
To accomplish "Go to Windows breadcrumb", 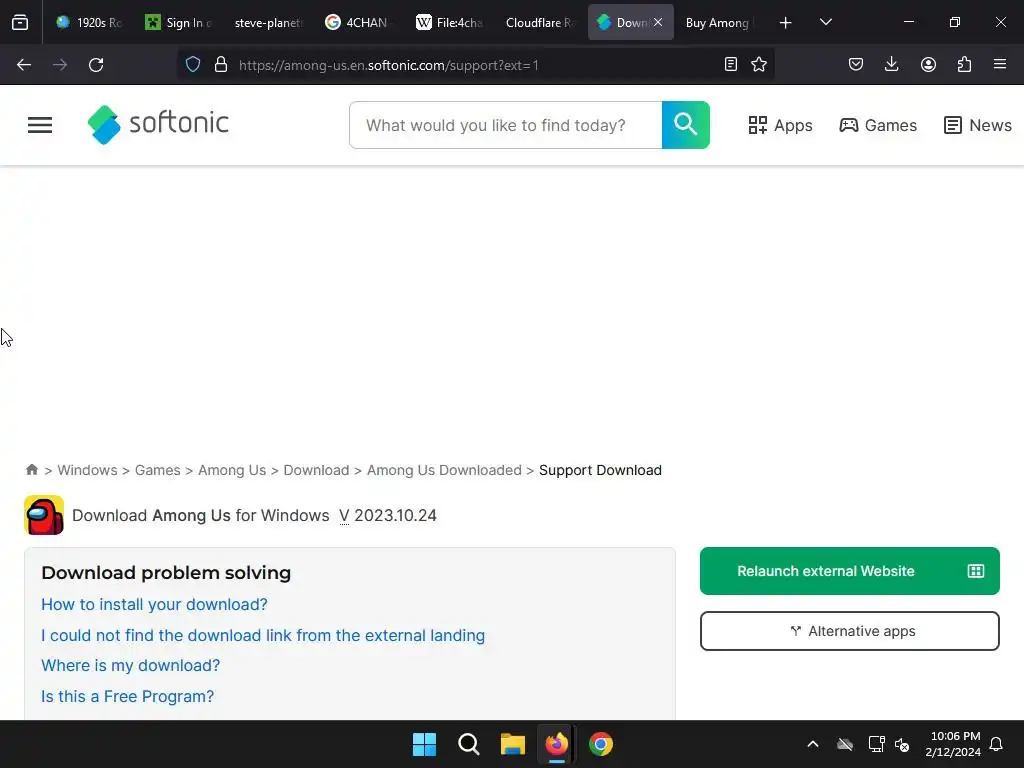I will 88,470.
